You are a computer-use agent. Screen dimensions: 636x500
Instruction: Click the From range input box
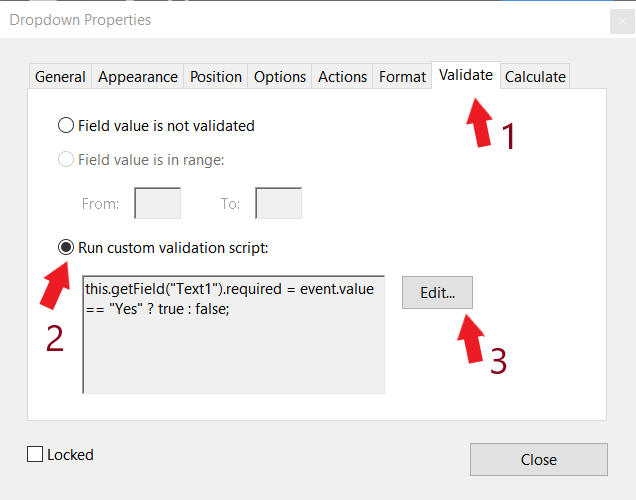point(157,203)
